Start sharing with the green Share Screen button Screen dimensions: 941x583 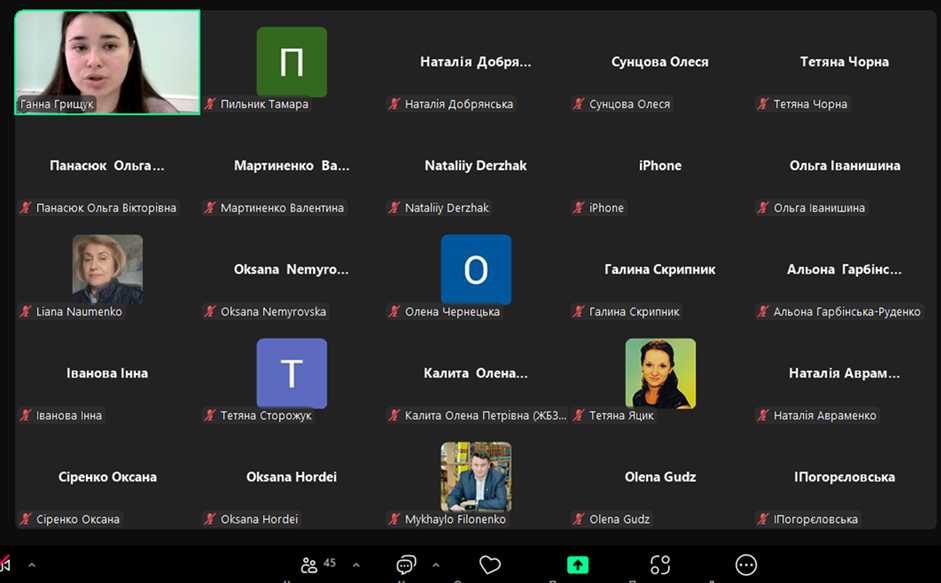point(577,565)
